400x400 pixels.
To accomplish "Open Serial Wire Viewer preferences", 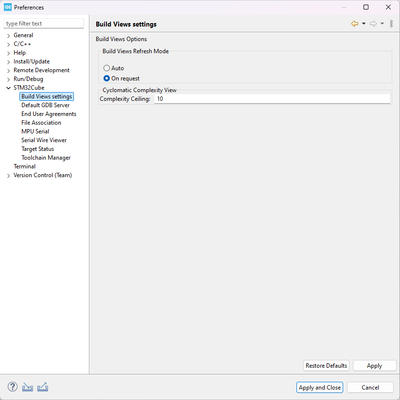I will 44,140.
